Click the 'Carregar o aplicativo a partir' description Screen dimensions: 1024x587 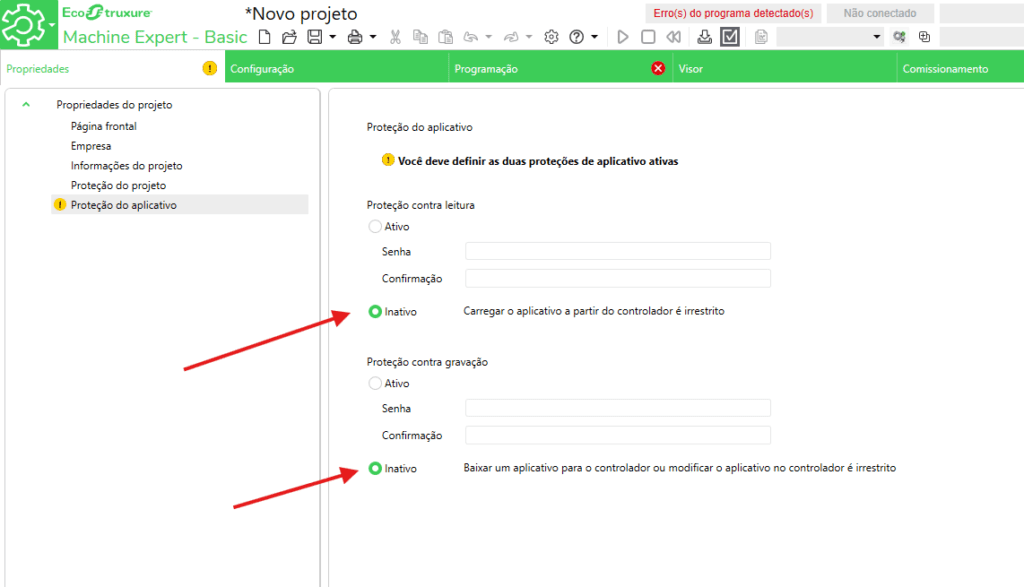594,311
